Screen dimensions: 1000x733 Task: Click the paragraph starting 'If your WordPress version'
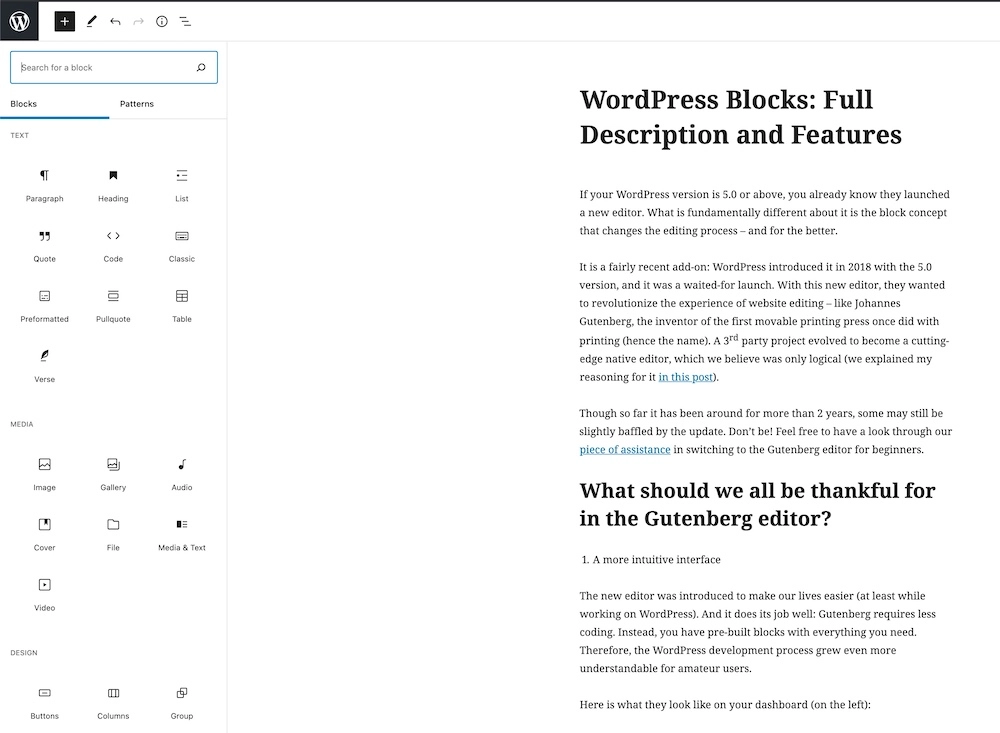[x=765, y=212]
